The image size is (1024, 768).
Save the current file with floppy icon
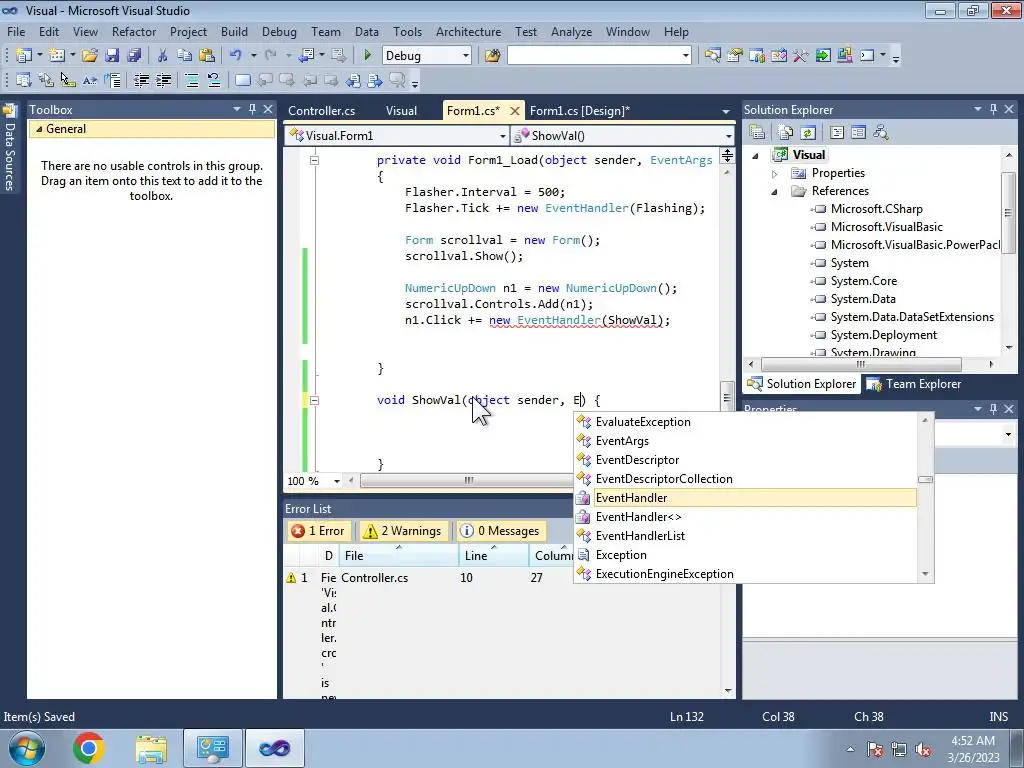(x=112, y=56)
